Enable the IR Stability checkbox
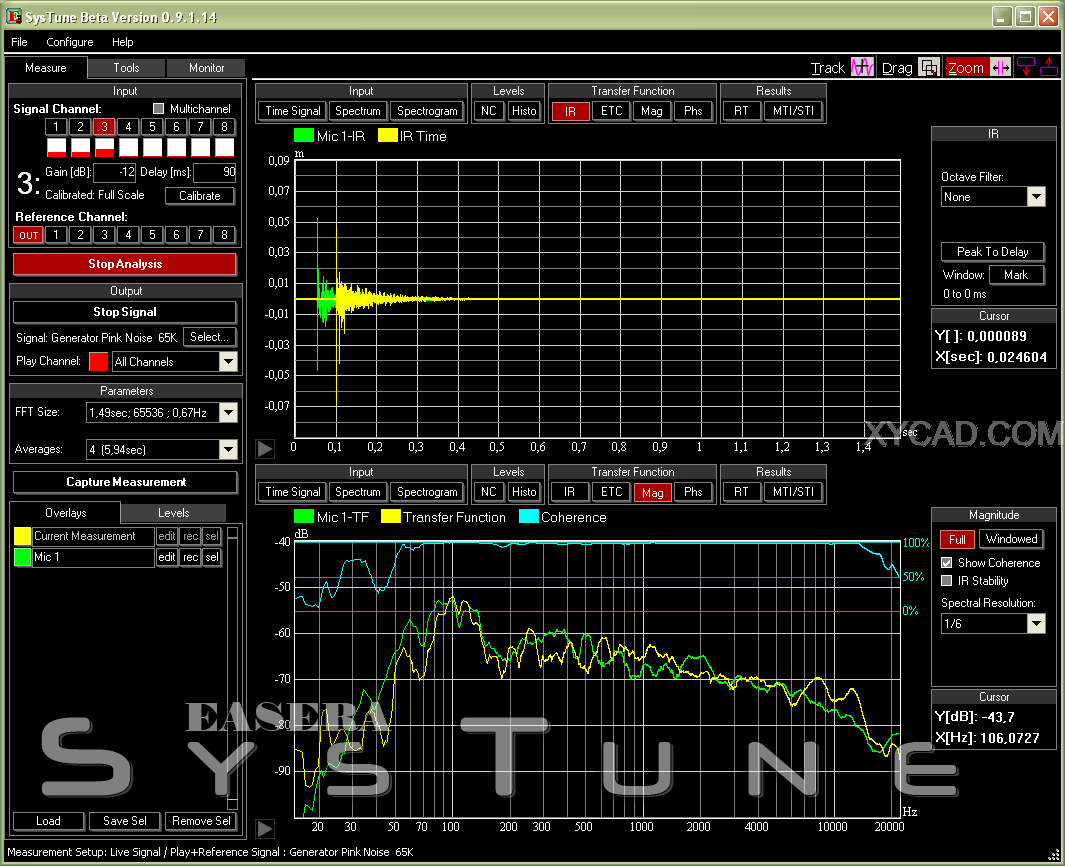This screenshot has width=1065, height=866. tap(946, 581)
